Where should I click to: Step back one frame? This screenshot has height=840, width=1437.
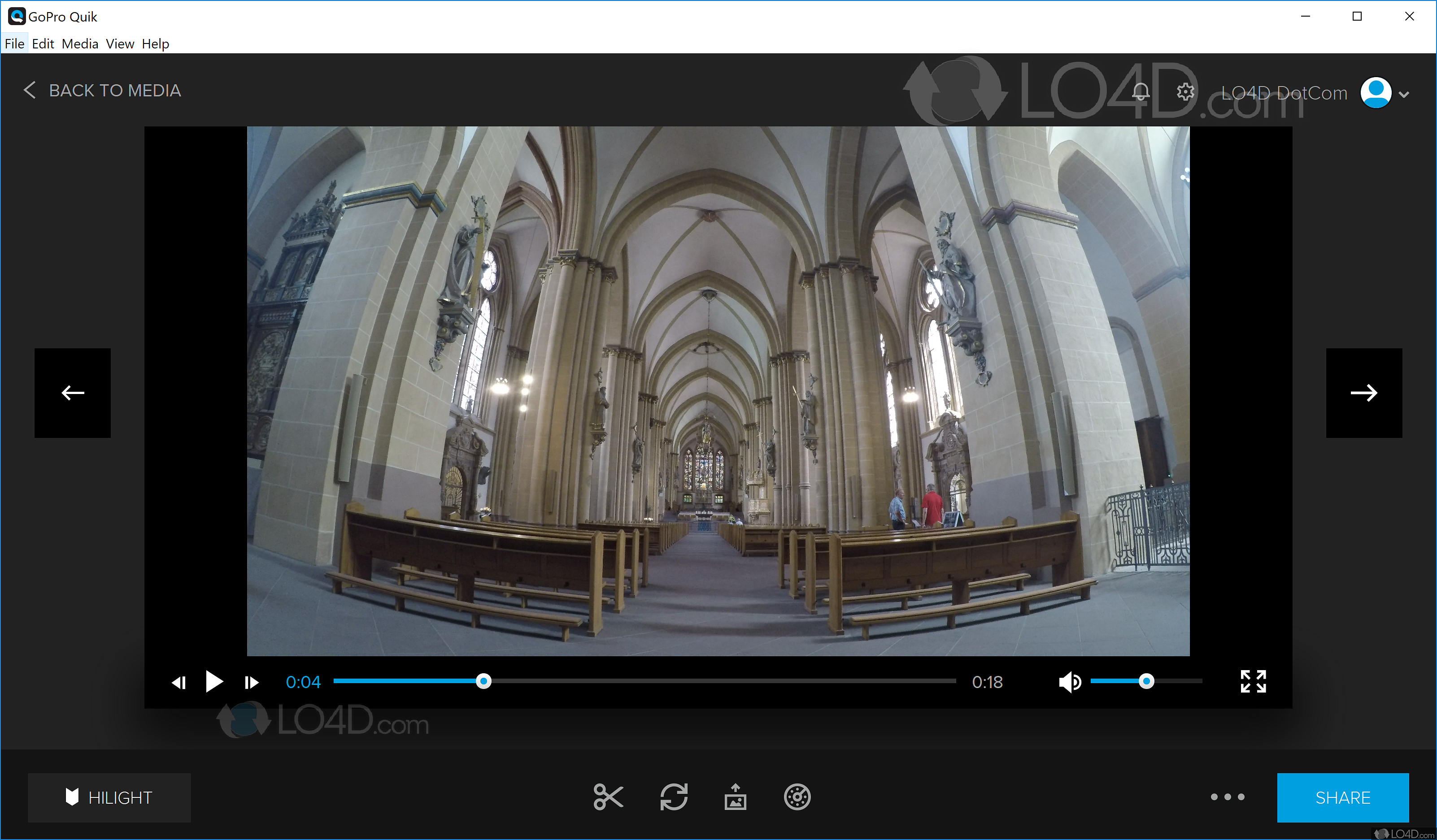179,682
